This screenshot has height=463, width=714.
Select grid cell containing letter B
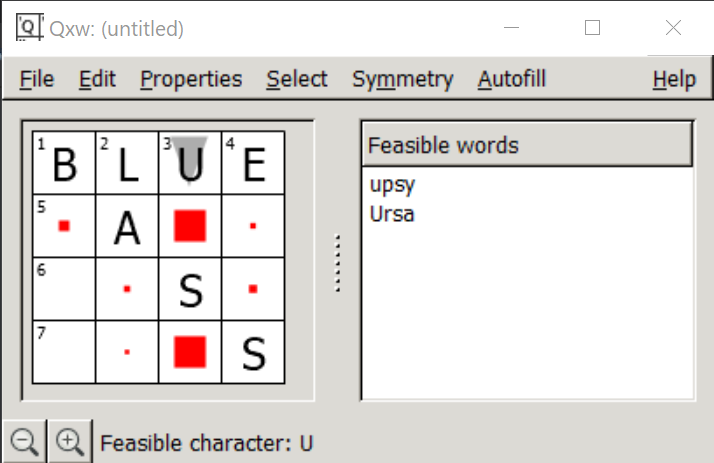64,163
